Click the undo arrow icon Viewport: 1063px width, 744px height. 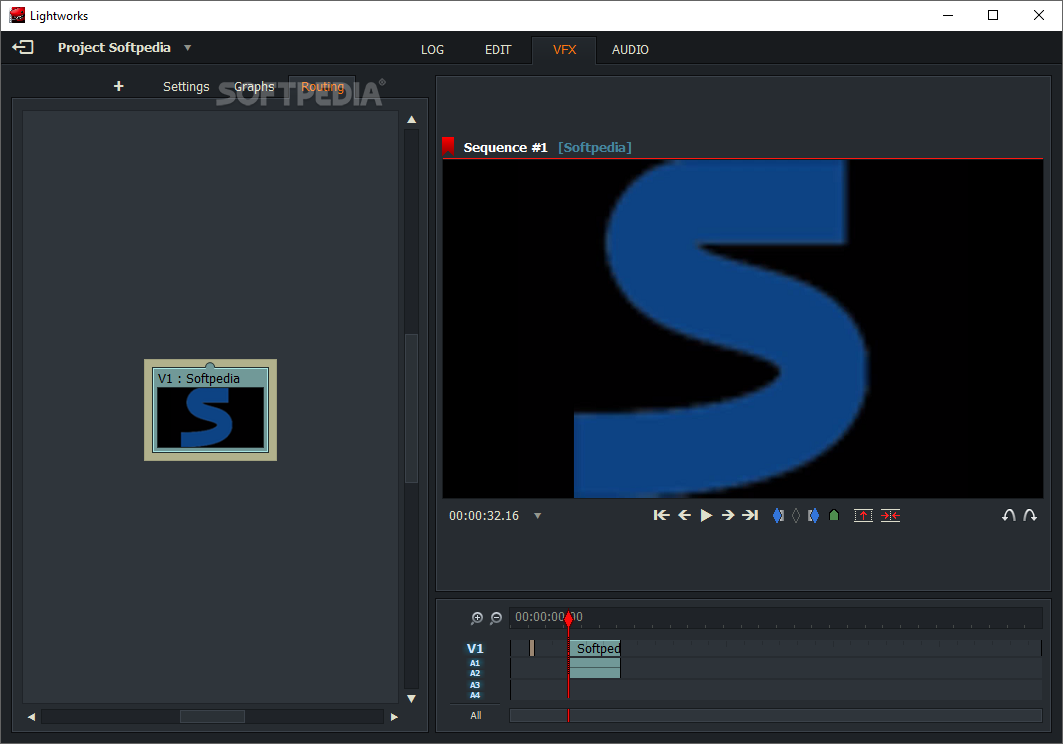(1009, 515)
